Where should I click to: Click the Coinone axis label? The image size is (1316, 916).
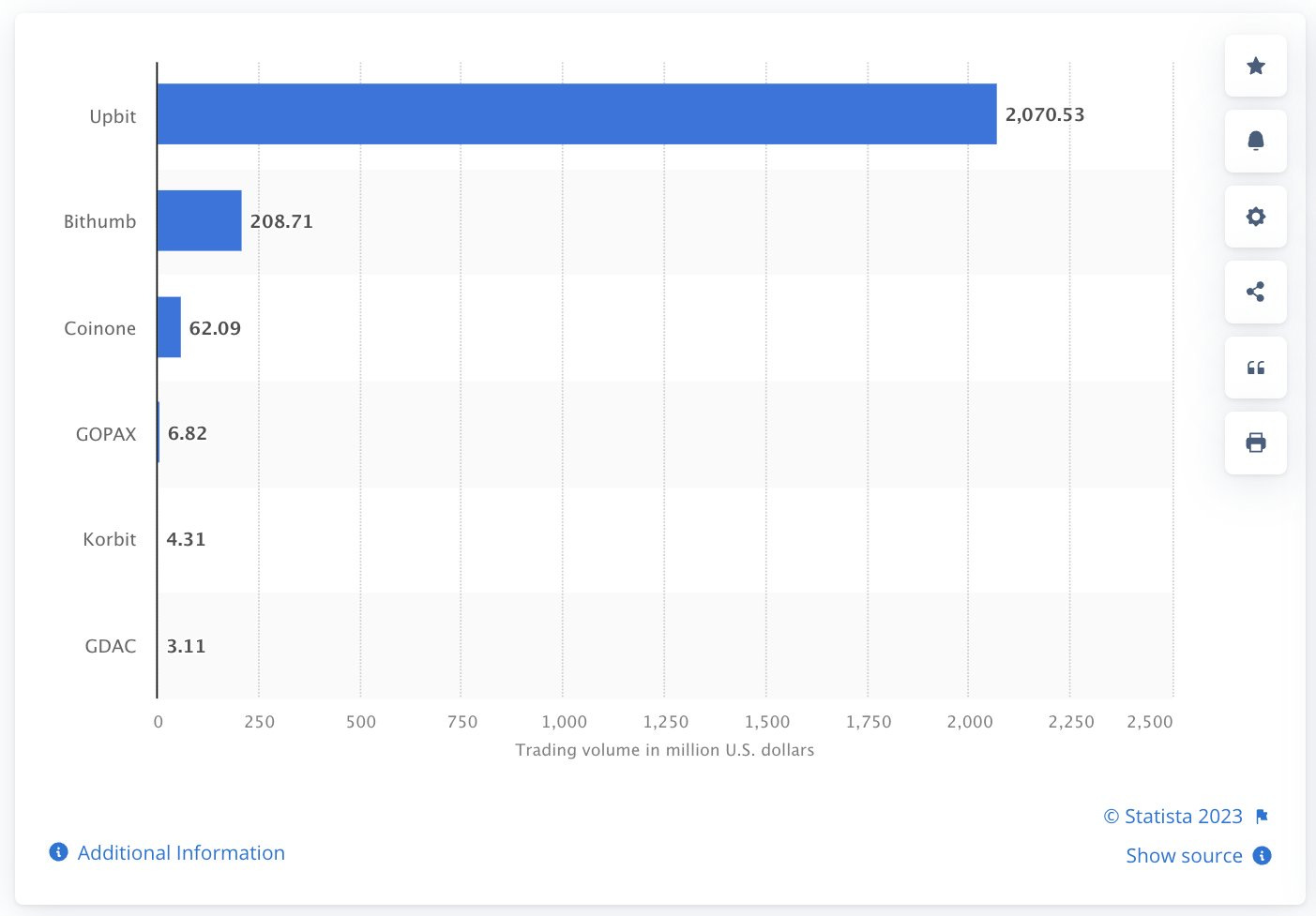click(x=99, y=328)
